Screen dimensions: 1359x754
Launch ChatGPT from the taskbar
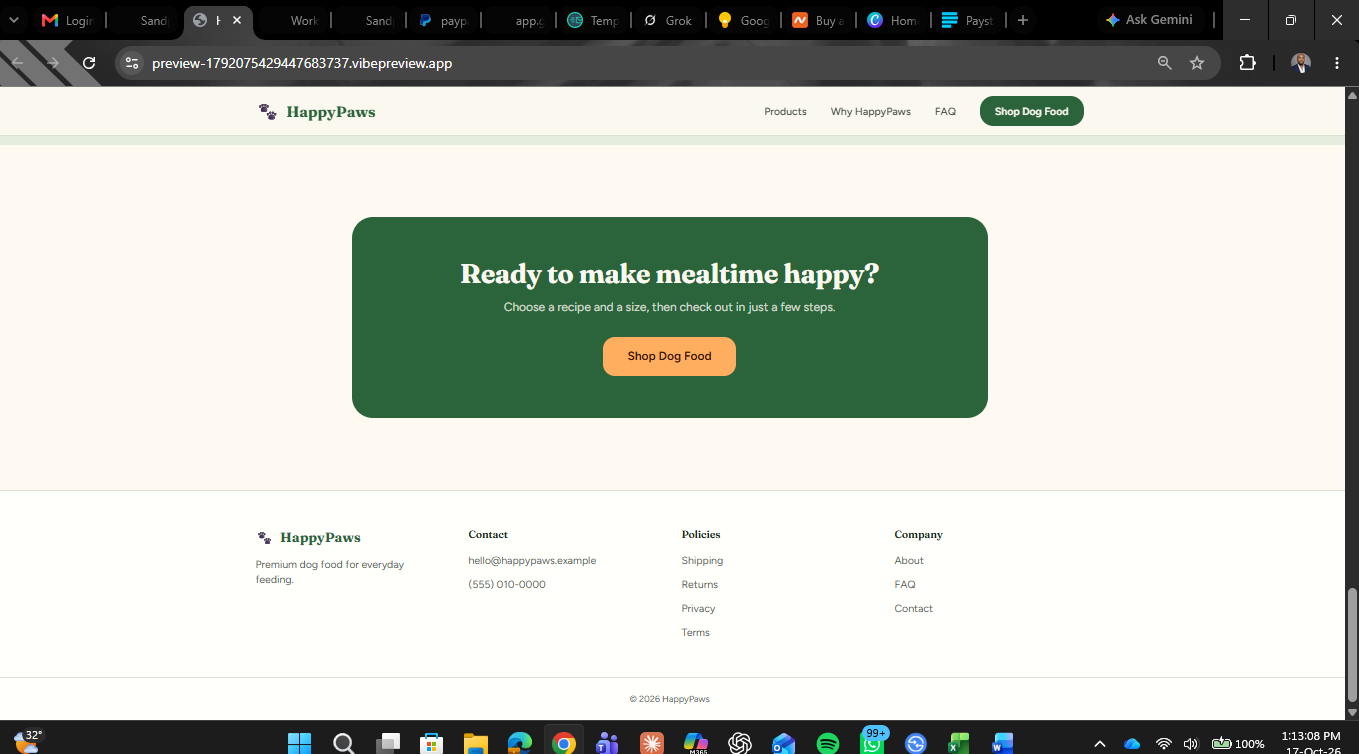(x=740, y=743)
